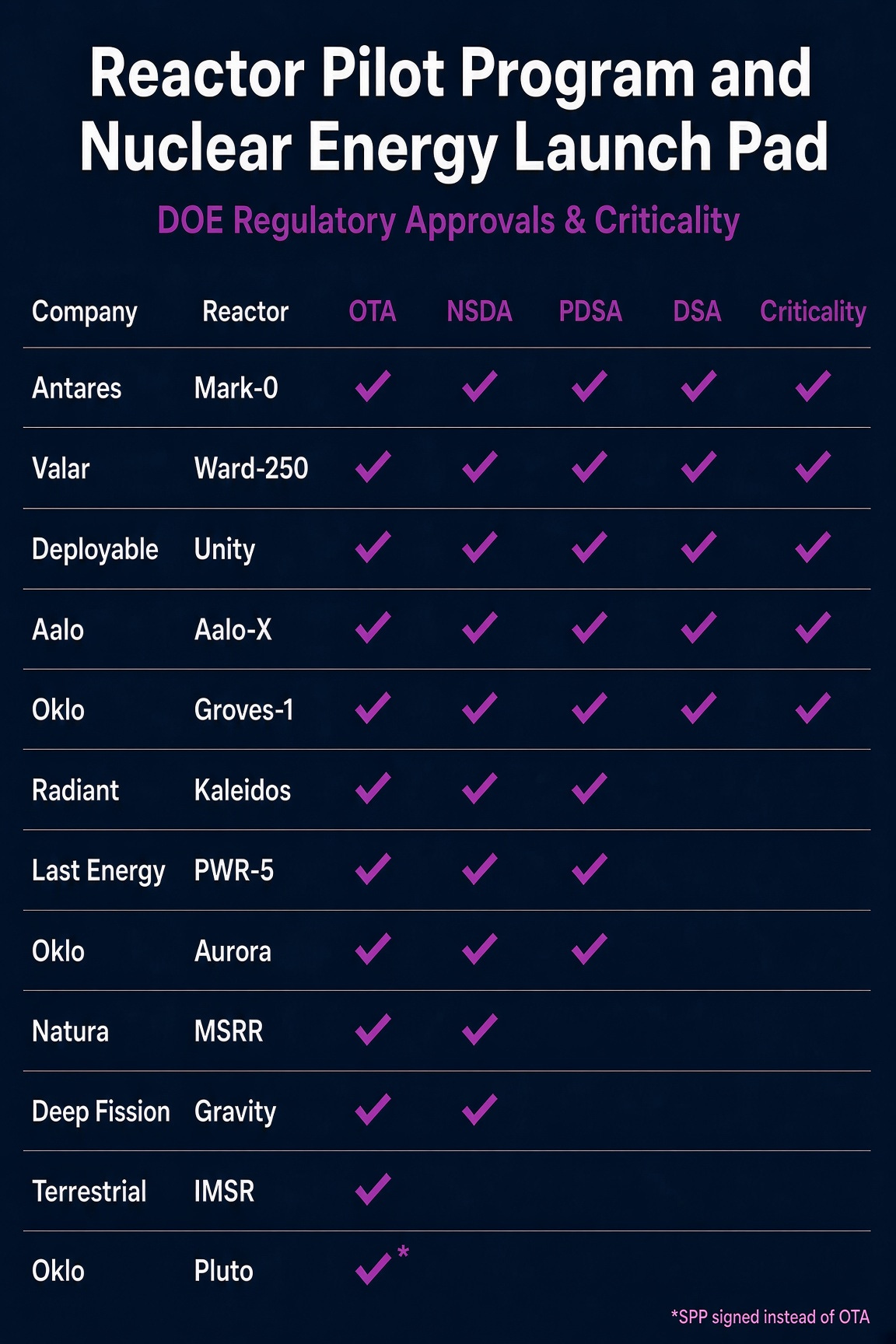Click the Oklo Groves-1 Criticality checkmark
Screen dimensions: 896x1344
click(x=813, y=708)
